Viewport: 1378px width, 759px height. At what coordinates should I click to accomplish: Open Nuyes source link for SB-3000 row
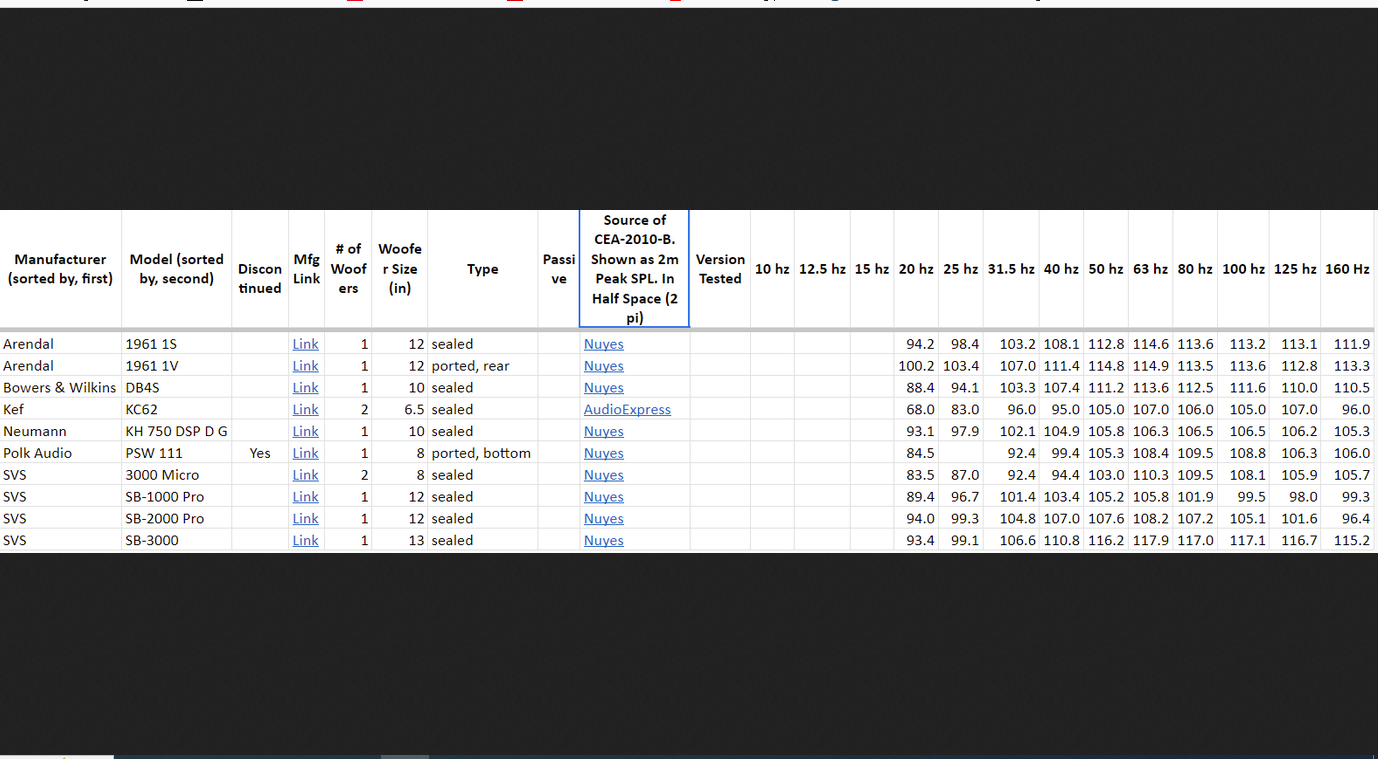pyautogui.click(x=603, y=541)
